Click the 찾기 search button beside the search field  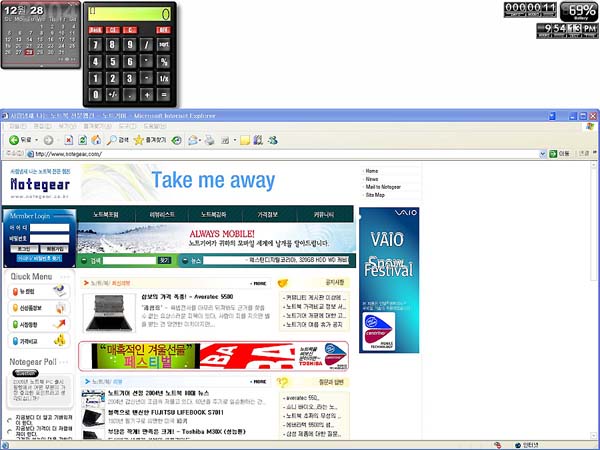pyautogui.click(x=164, y=260)
